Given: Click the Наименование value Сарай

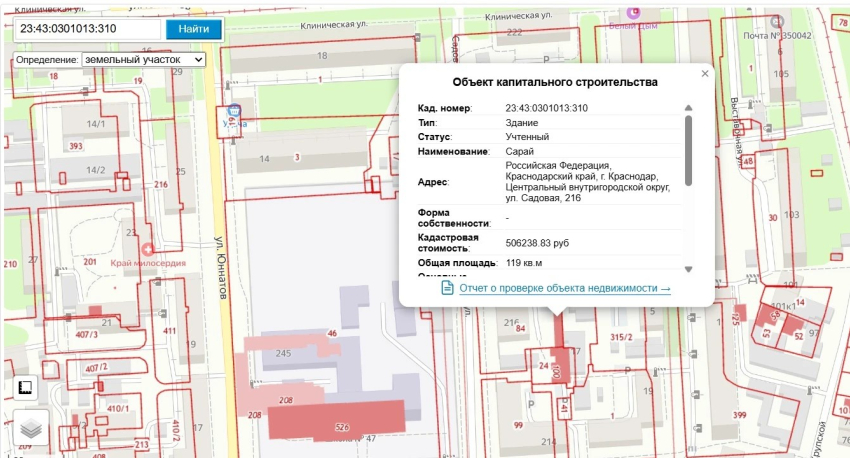Looking at the screenshot, I should pos(519,151).
